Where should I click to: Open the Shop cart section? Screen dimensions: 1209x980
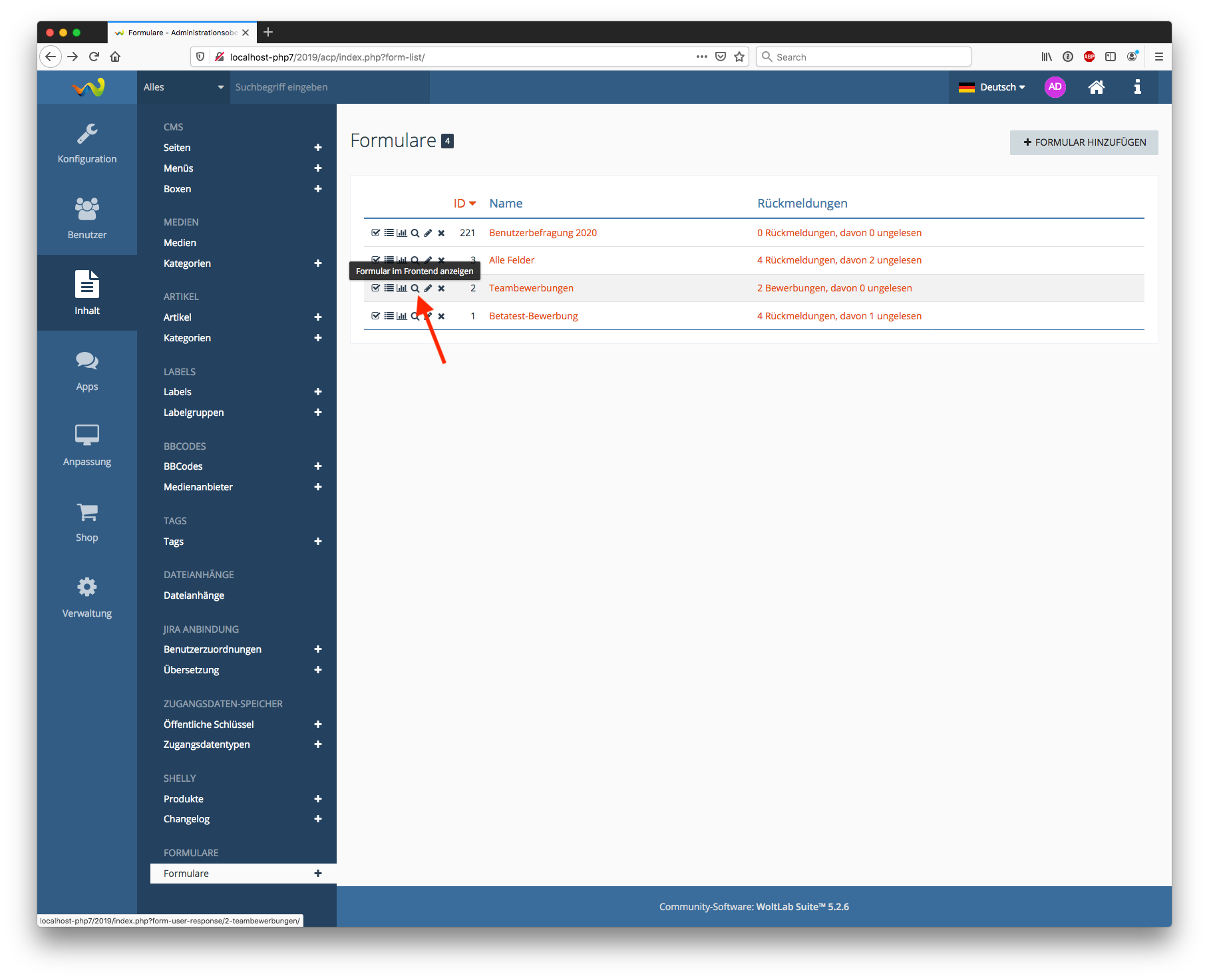click(x=87, y=522)
